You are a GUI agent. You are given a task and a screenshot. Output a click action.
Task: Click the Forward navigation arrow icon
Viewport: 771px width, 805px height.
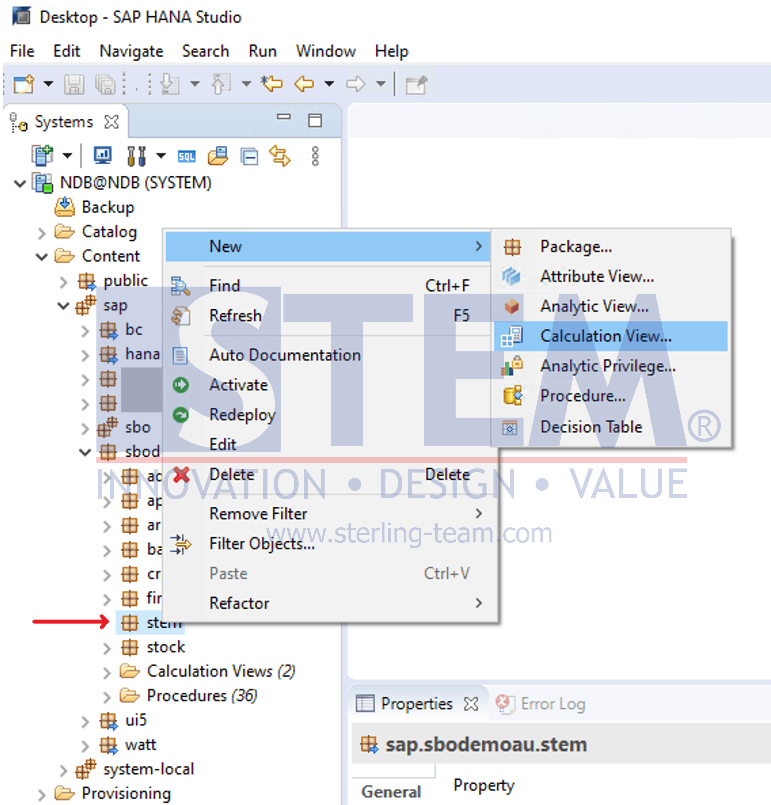[x=356, y=84]
